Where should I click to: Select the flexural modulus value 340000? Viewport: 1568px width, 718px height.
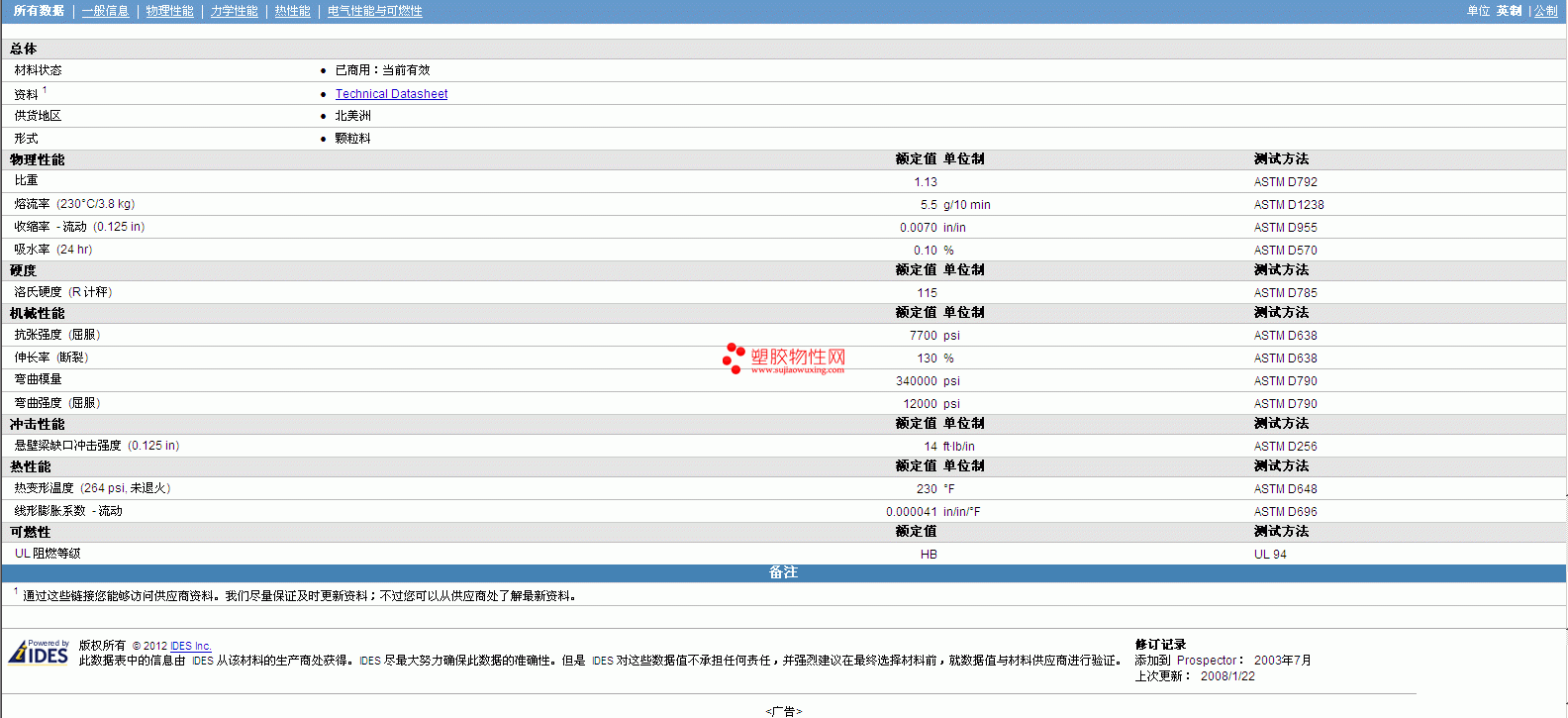point(917,381)
